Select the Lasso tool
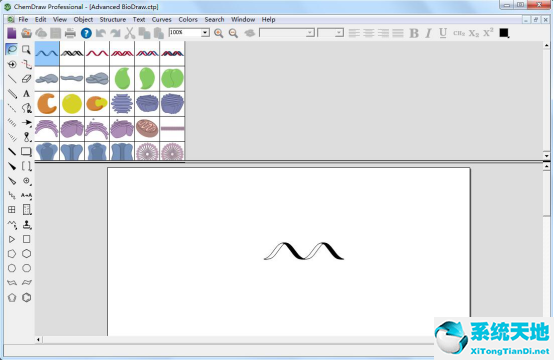This screenshot has width=554, height=360. [12, 49]
